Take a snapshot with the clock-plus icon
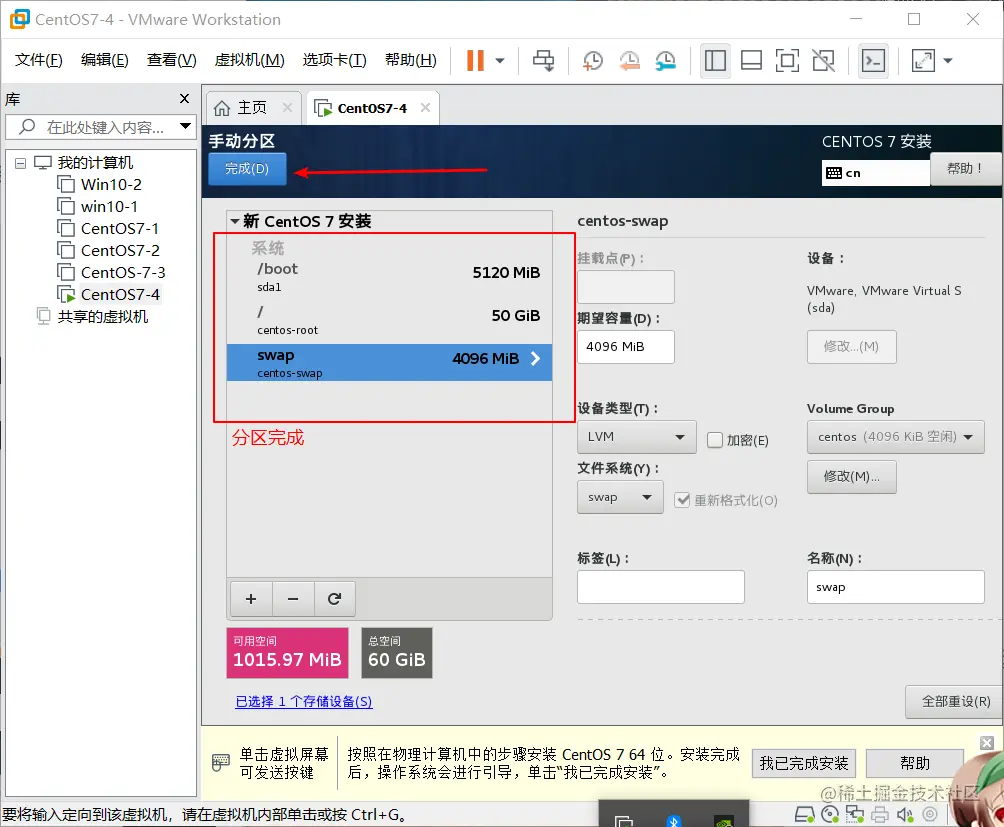Screen dimensions: 1004x827 (x=593, y=61)
